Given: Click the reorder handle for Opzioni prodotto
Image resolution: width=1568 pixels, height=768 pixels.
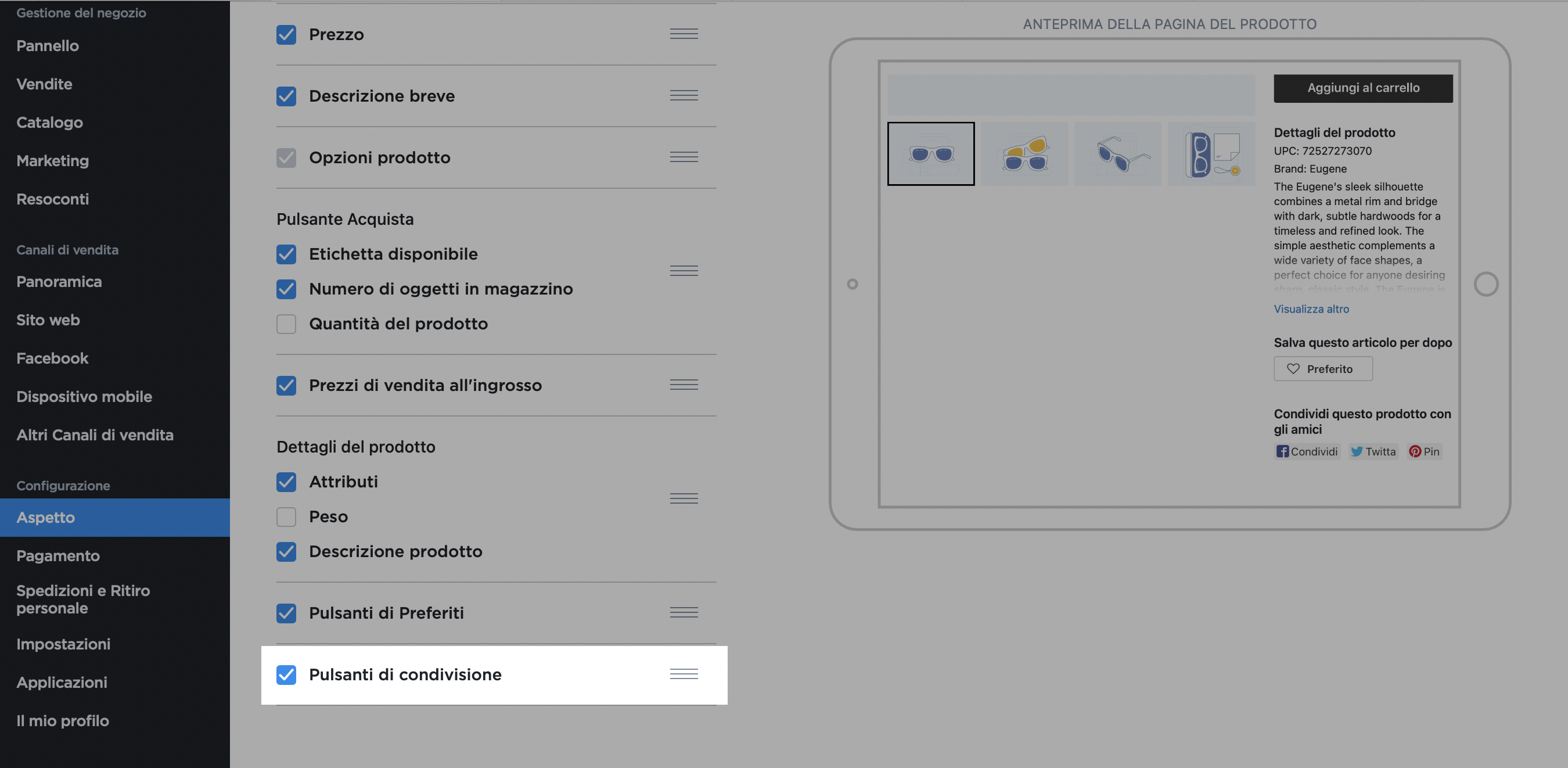Looking at the screenshot, I should (684, 157).
